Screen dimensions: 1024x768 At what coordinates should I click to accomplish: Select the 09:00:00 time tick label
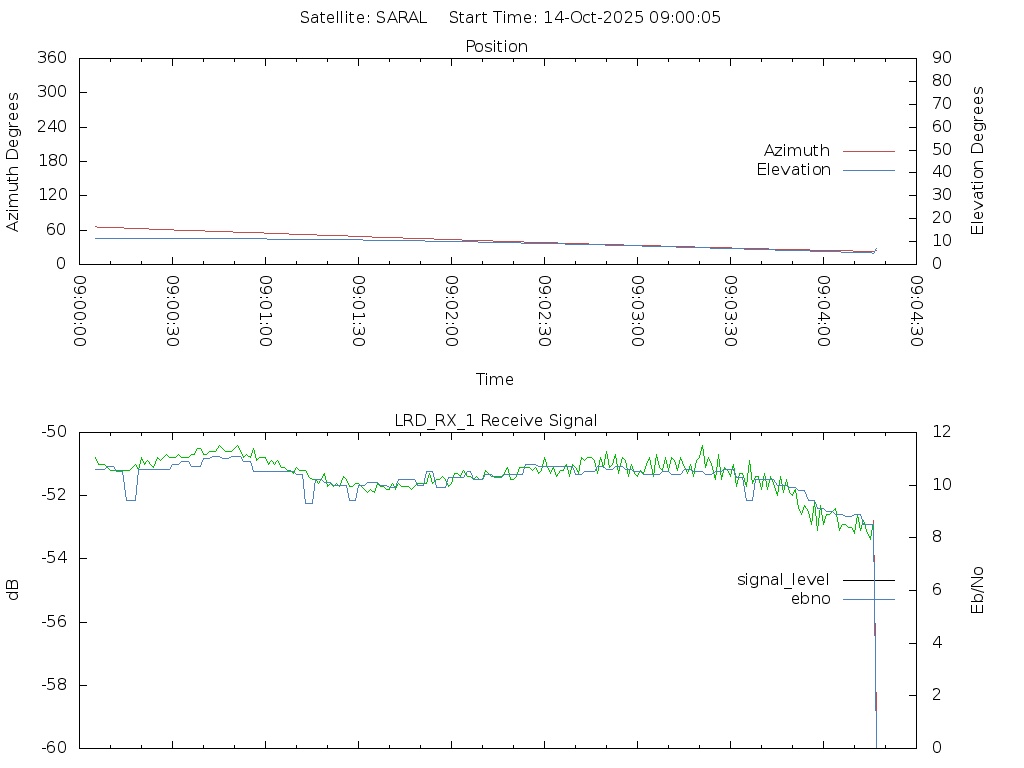tap(81, 312)
